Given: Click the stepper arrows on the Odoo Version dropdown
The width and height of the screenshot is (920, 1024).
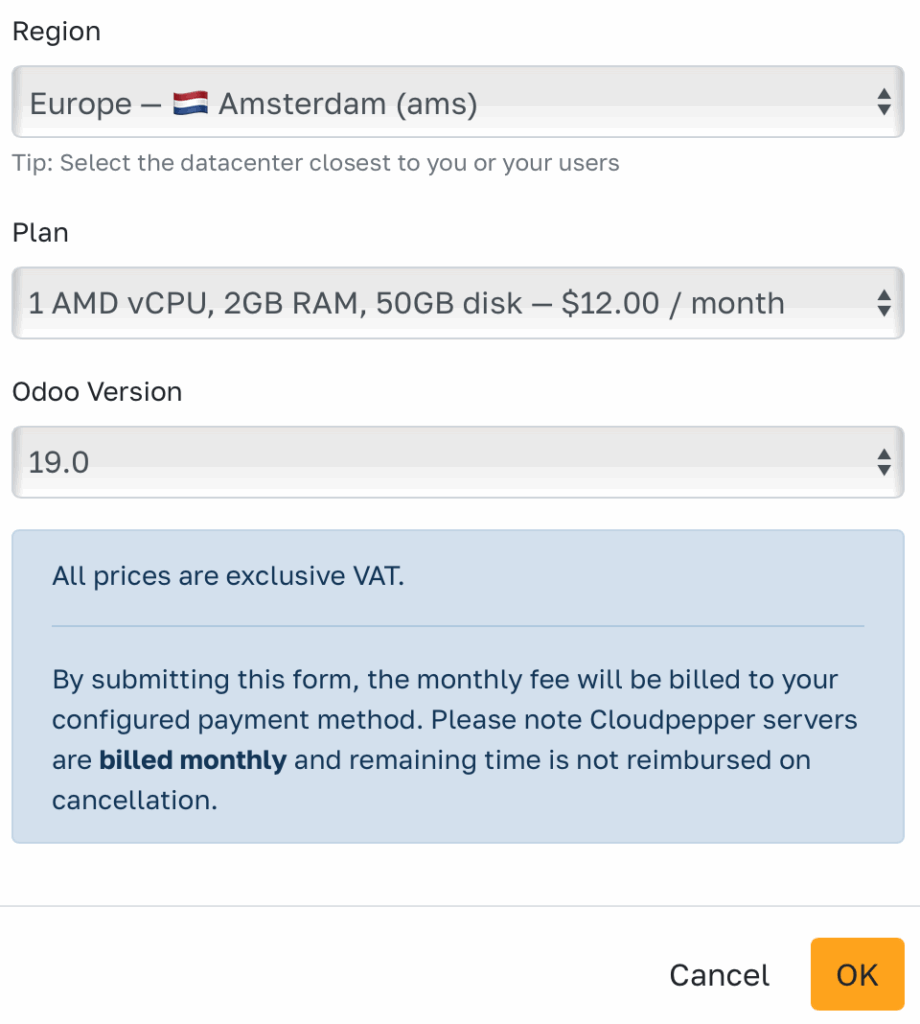Looking at the screenshot, I should (884, 462).
